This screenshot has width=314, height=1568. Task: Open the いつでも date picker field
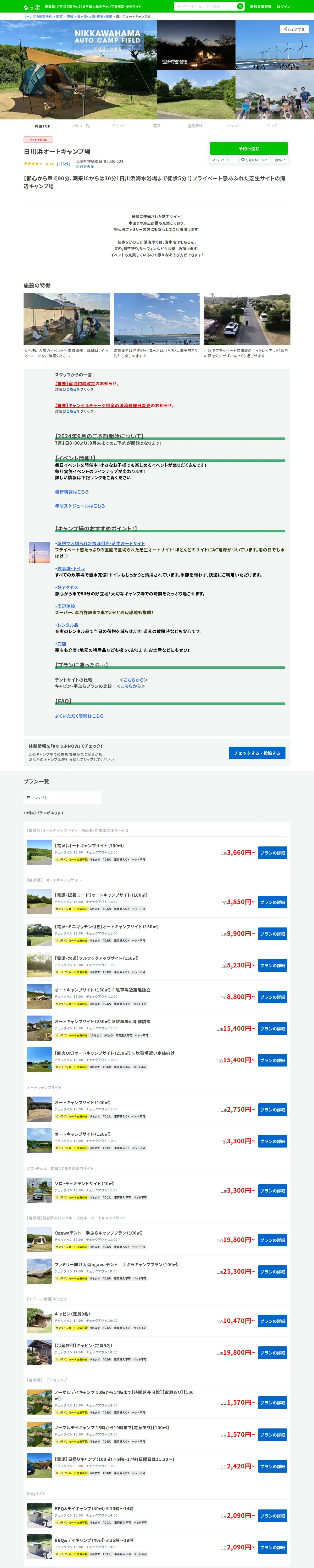click(x=63, y=797)
